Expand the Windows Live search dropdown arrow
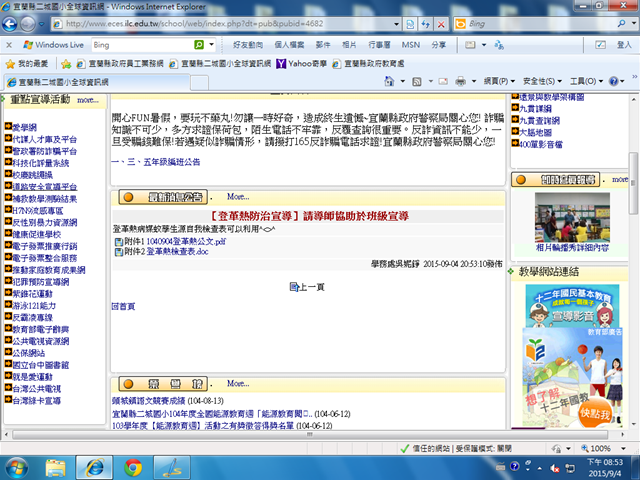This screenshot has height=480, width=640. click(x=211, y=44)
